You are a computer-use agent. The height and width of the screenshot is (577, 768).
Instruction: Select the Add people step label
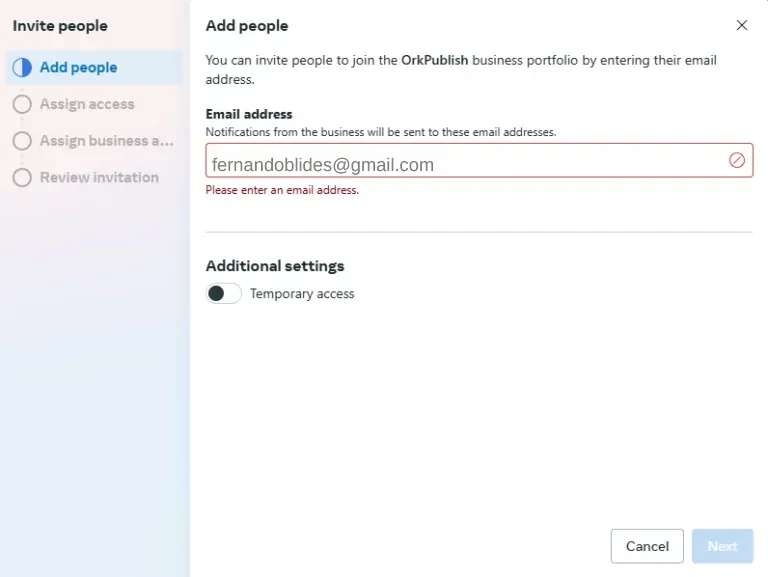click(x=78, y=68)
